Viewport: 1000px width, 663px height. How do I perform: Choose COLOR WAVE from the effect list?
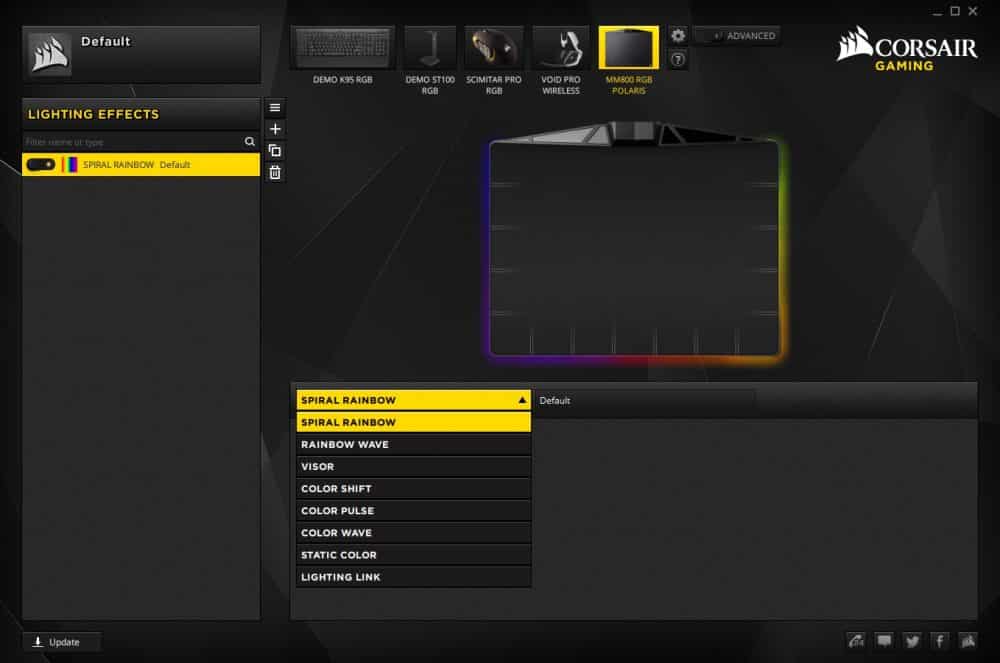(x=413, y=533)
